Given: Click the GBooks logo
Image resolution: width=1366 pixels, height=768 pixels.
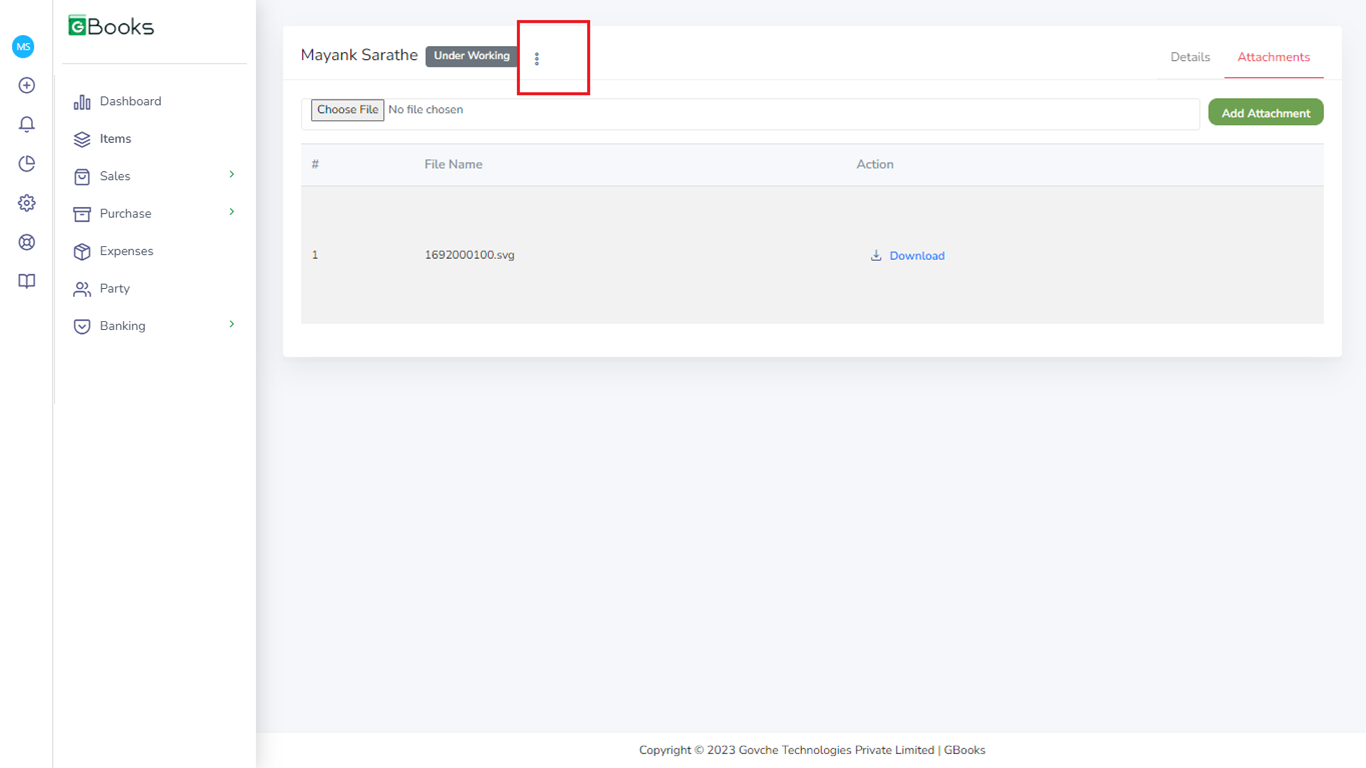Looking at the screenshot, I should point(111,27).
